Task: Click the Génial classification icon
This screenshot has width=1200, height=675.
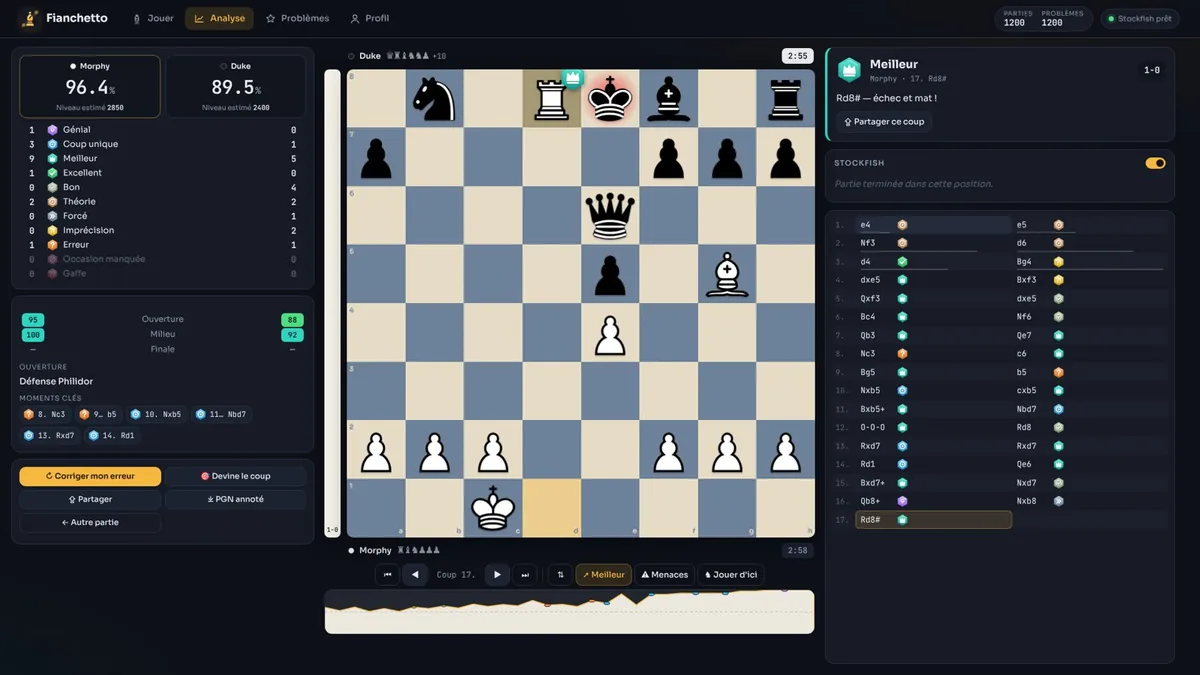Action: coord(52,130)
